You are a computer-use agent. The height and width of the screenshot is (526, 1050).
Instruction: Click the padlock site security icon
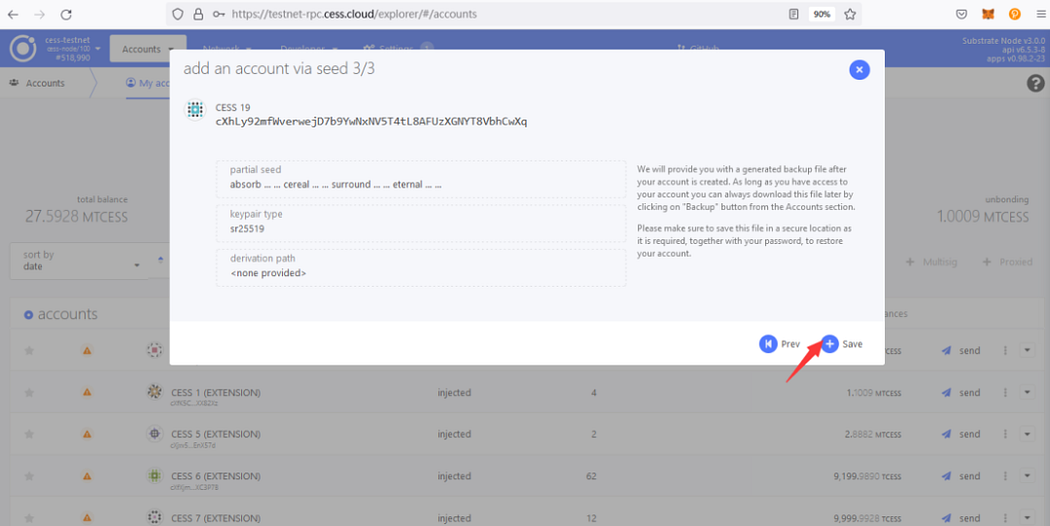[198, 14]
